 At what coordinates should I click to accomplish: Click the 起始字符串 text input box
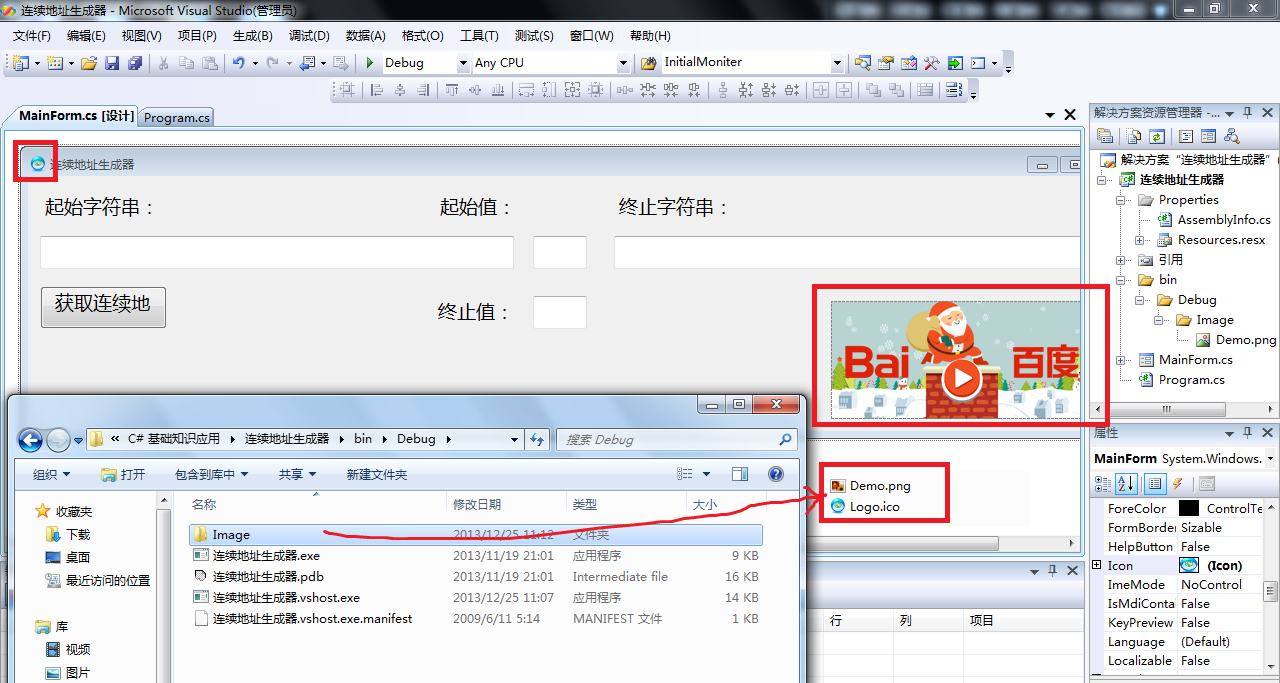click(277, 253)
